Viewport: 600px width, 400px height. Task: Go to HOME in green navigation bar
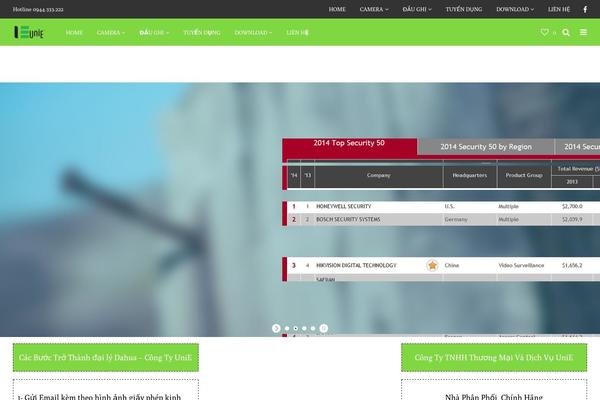[74, 33]
